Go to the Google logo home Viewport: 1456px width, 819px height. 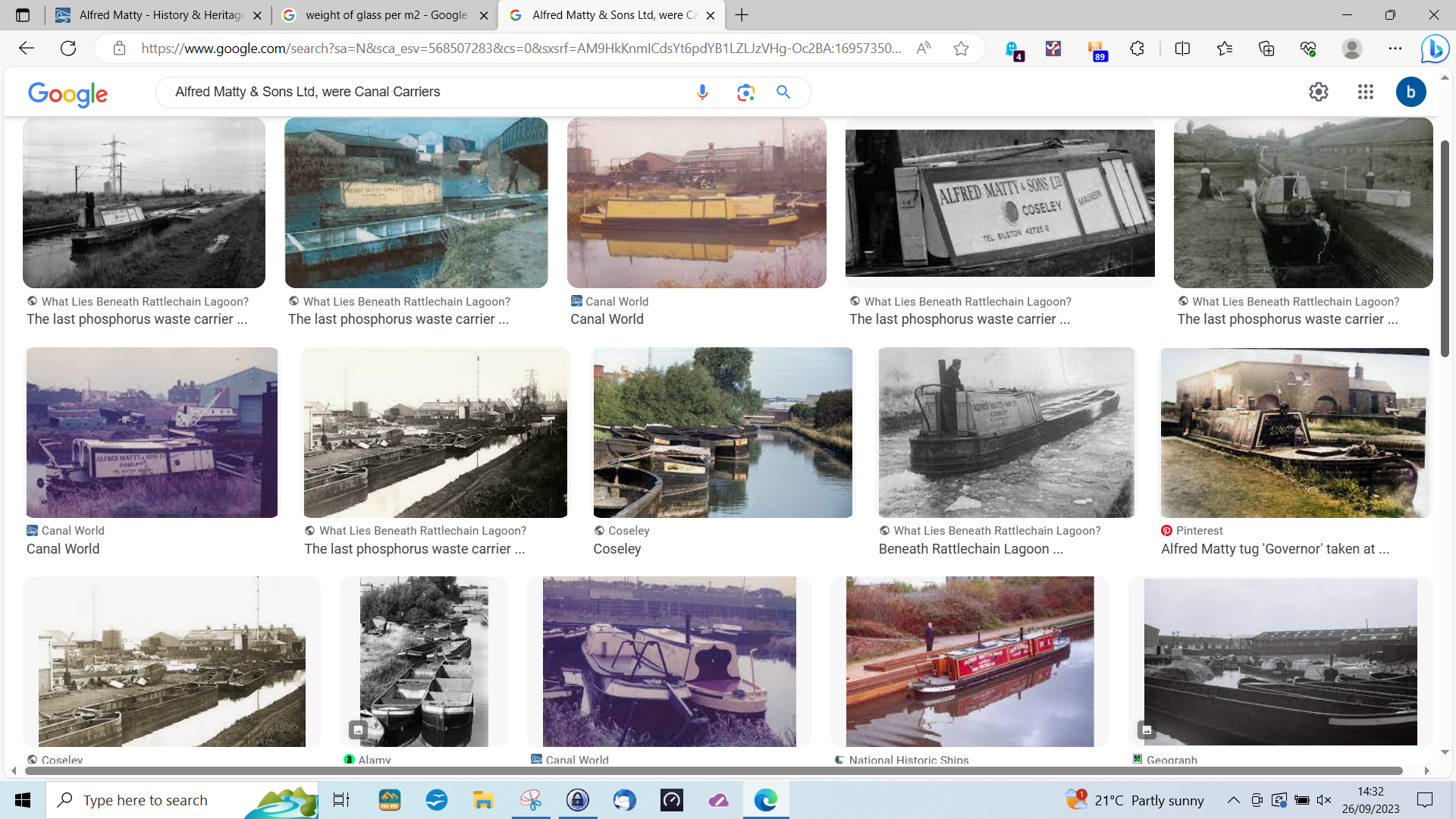[67, 94]
